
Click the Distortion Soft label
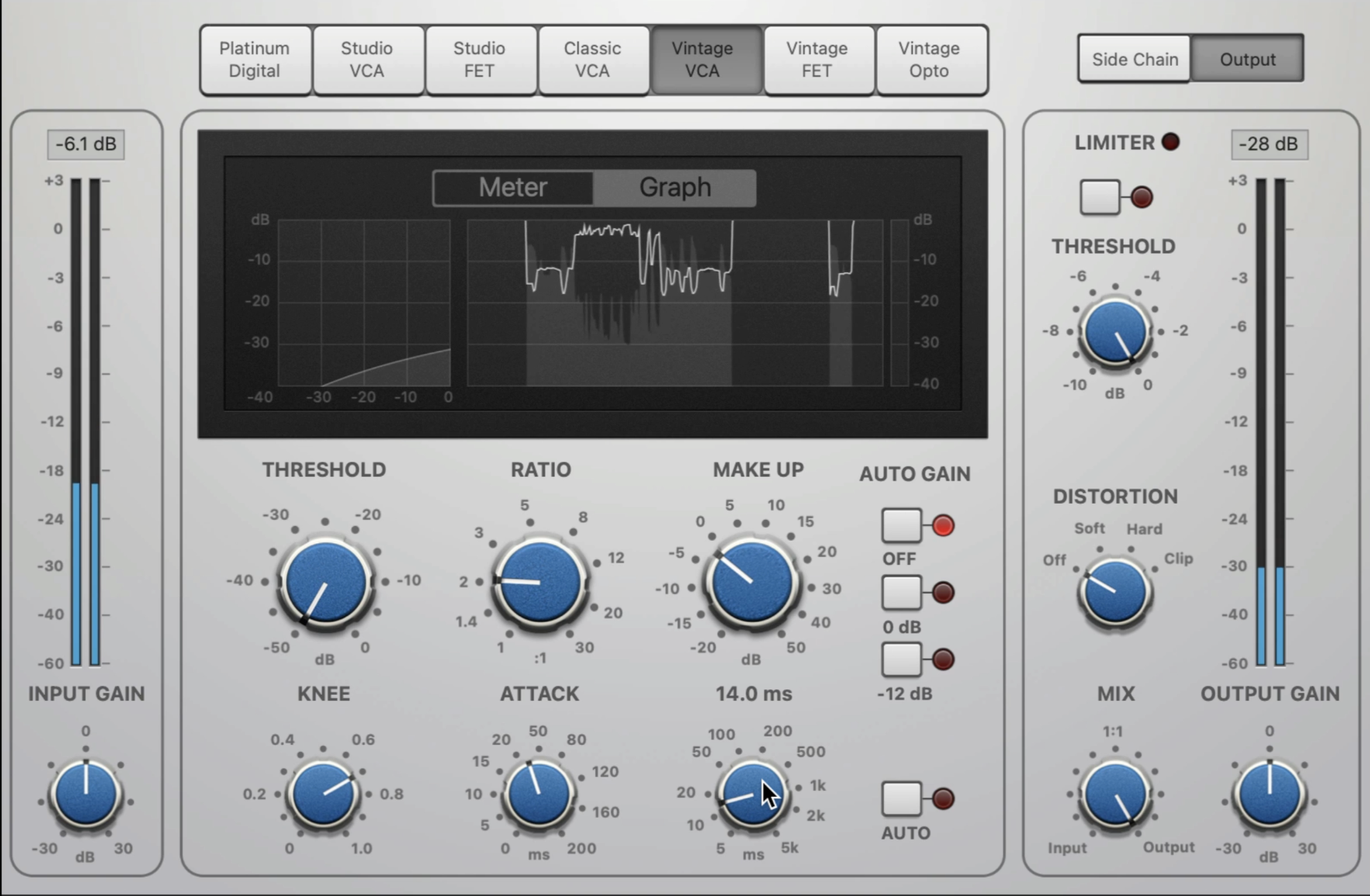[1089, 528]
